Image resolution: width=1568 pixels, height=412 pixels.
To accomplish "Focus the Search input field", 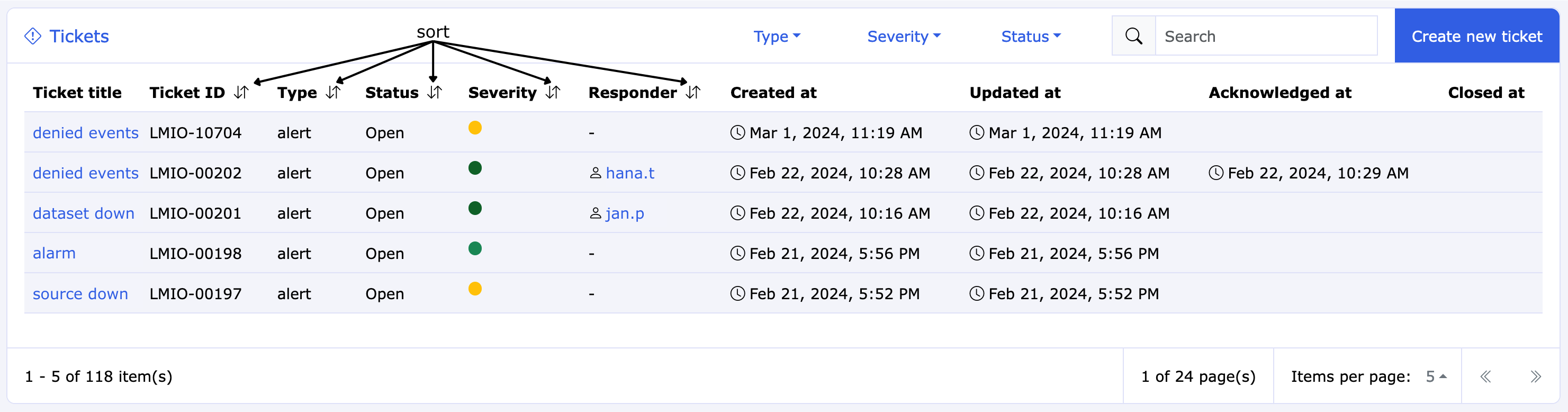I will click(1266, 37).
